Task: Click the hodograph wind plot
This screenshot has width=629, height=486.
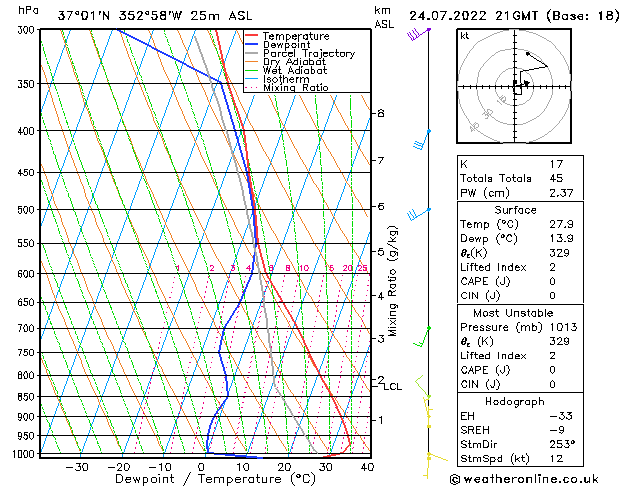Action: 514,86
